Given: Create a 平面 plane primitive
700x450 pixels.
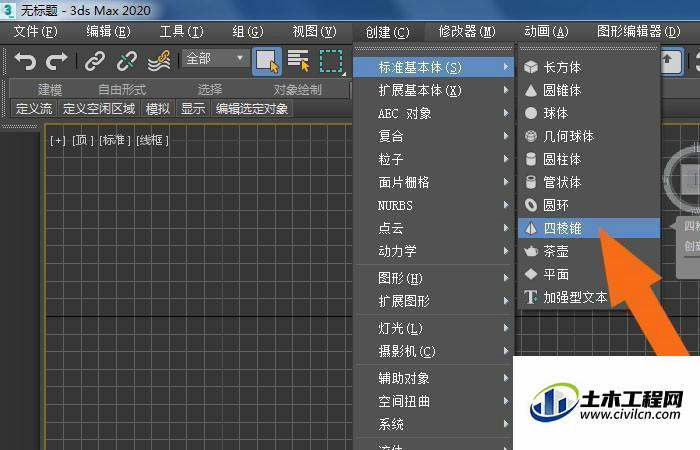Looking at the screenshot, I should [x=588, y=274].
